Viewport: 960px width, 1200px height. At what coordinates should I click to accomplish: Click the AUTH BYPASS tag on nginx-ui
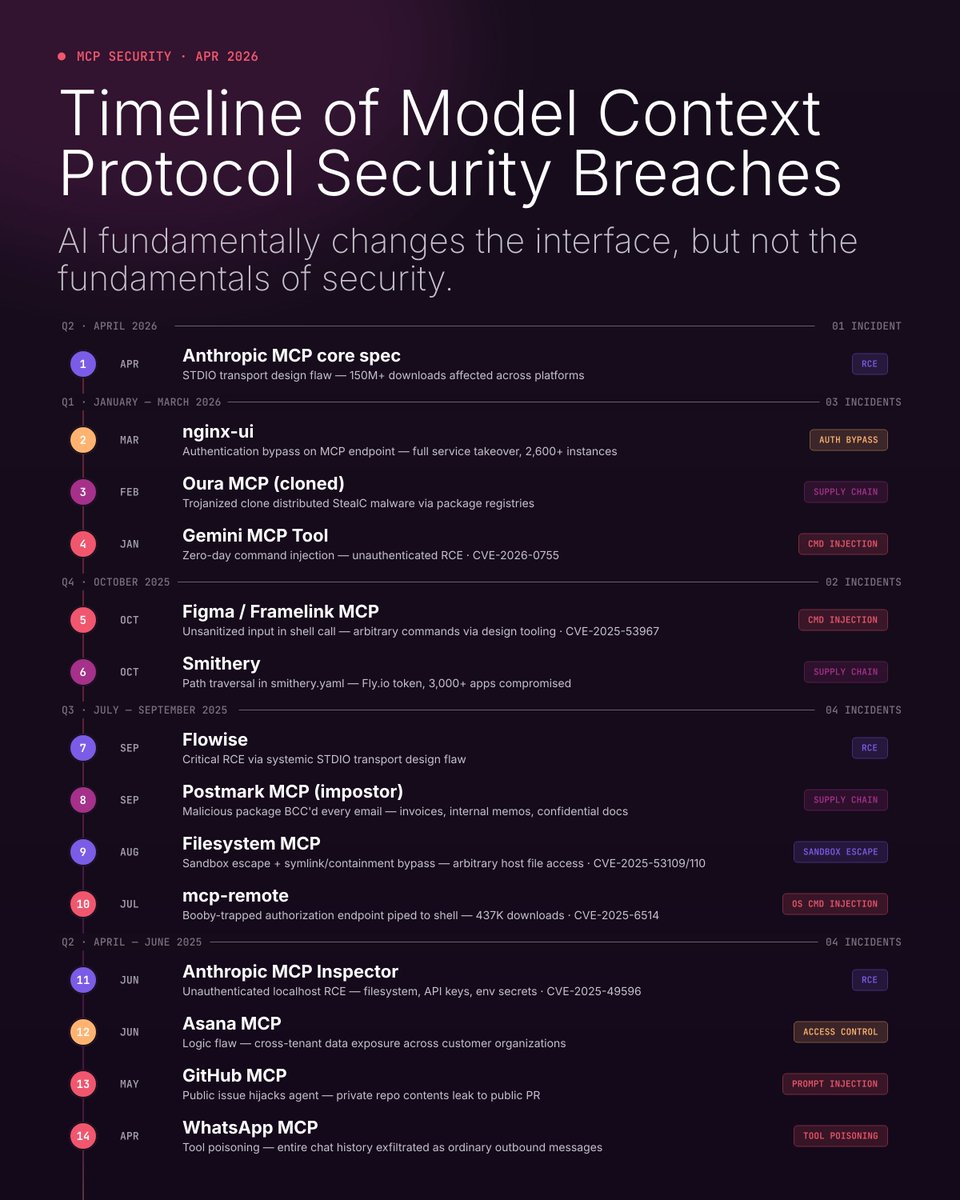click(848, 440)
